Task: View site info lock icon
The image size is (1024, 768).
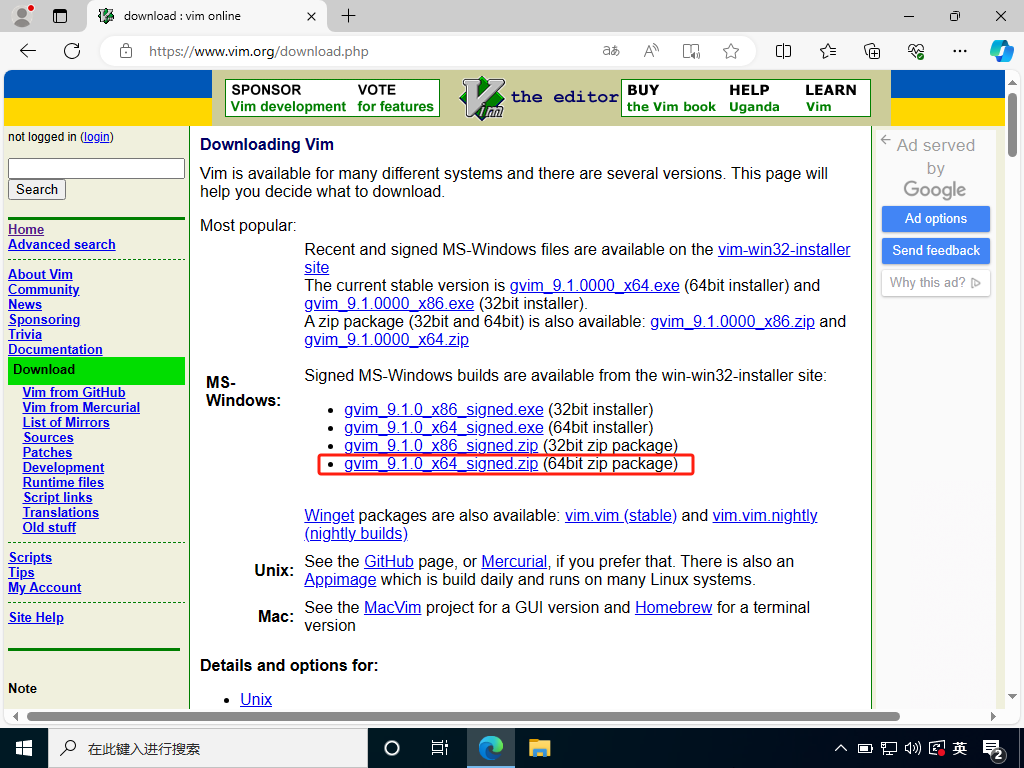Action: (x=126, y=51)
